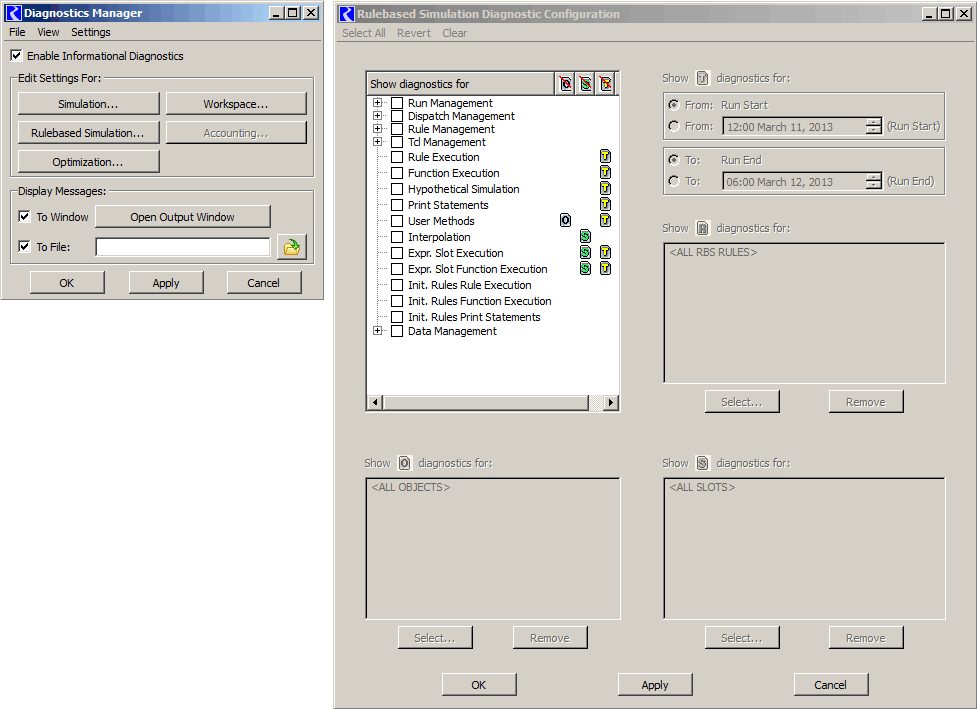This screenshot has width=977, height=709.
Task: Click object icon on User Methods row
Action: 565,220
